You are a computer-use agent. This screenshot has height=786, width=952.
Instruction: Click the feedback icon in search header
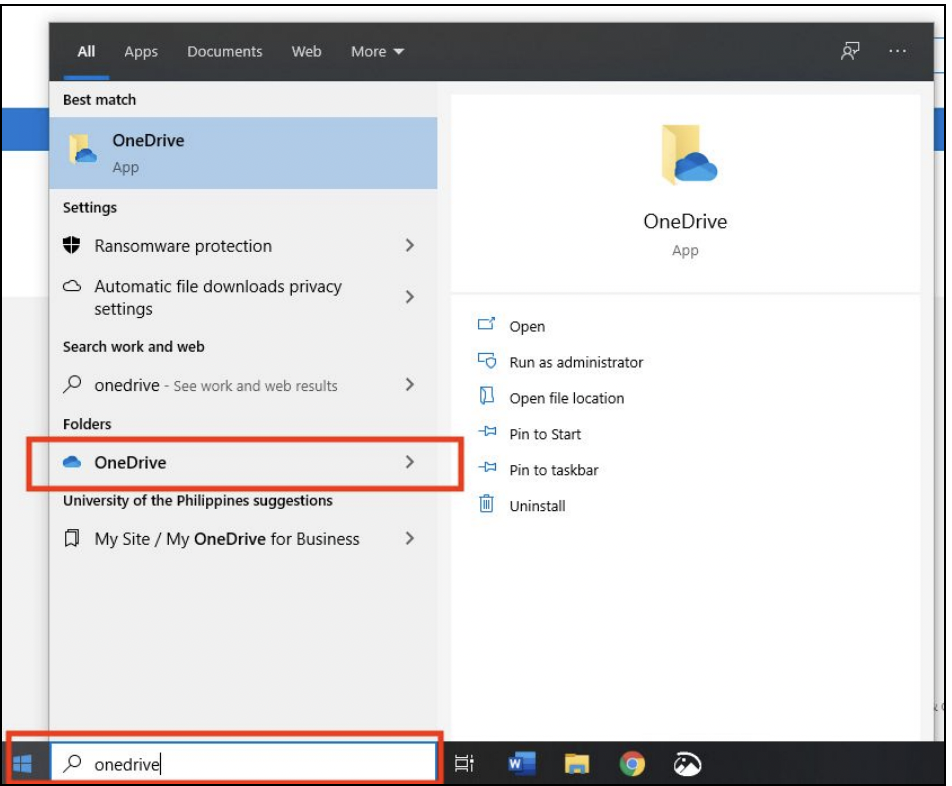[x=850, y=52]
